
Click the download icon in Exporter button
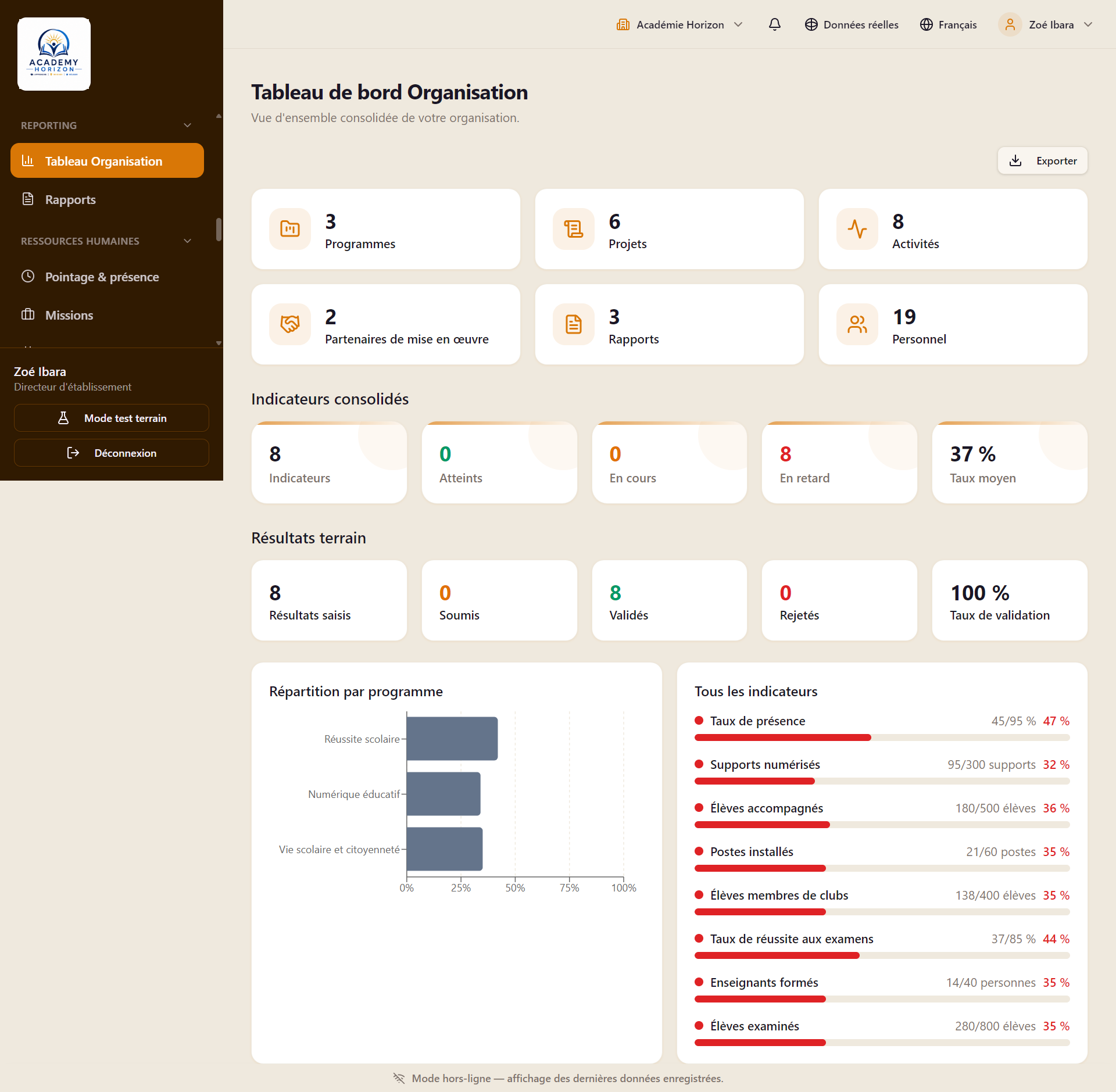[x=1015, y=161]
